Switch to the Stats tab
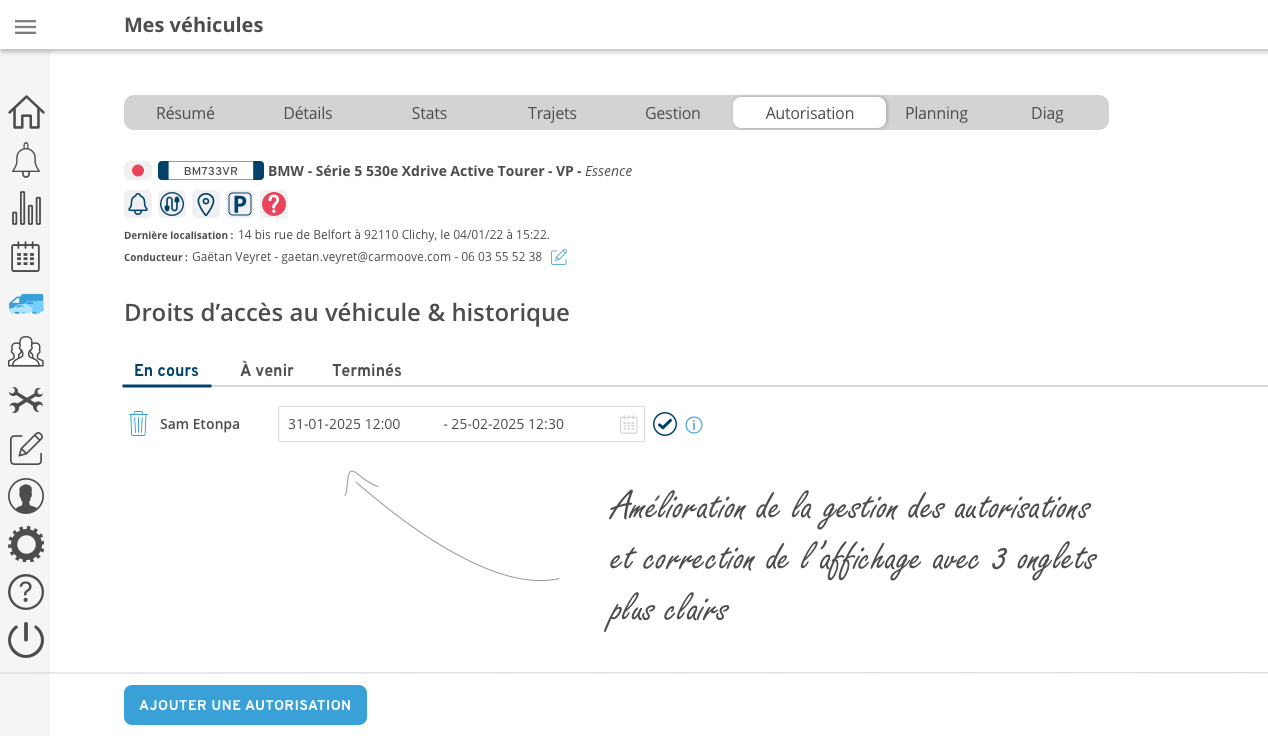The width and height of the screenshot is (1268, 736). (429, 113)
